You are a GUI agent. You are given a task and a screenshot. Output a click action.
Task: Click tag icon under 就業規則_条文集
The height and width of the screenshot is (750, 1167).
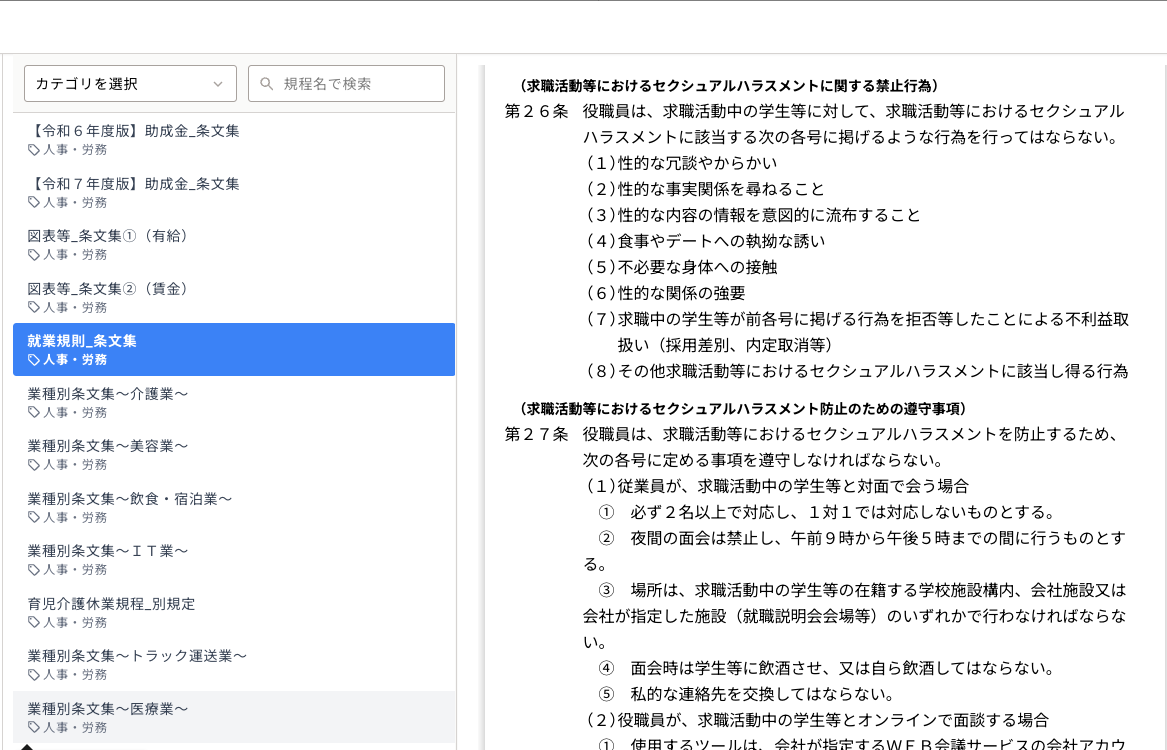tap(34, 360)
